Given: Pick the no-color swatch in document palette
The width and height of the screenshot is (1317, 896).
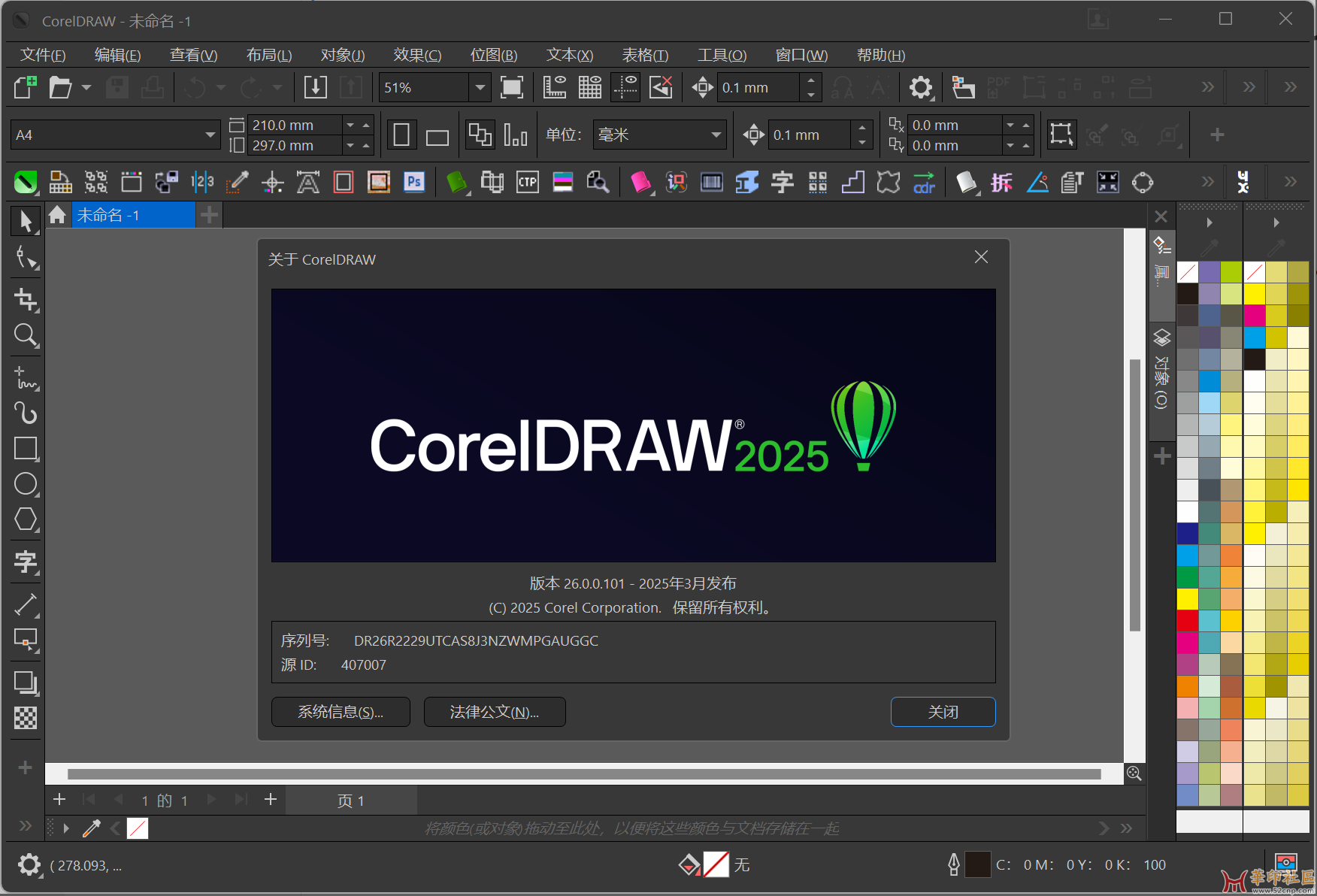Looking at the screenshot, I should point(138,828).
